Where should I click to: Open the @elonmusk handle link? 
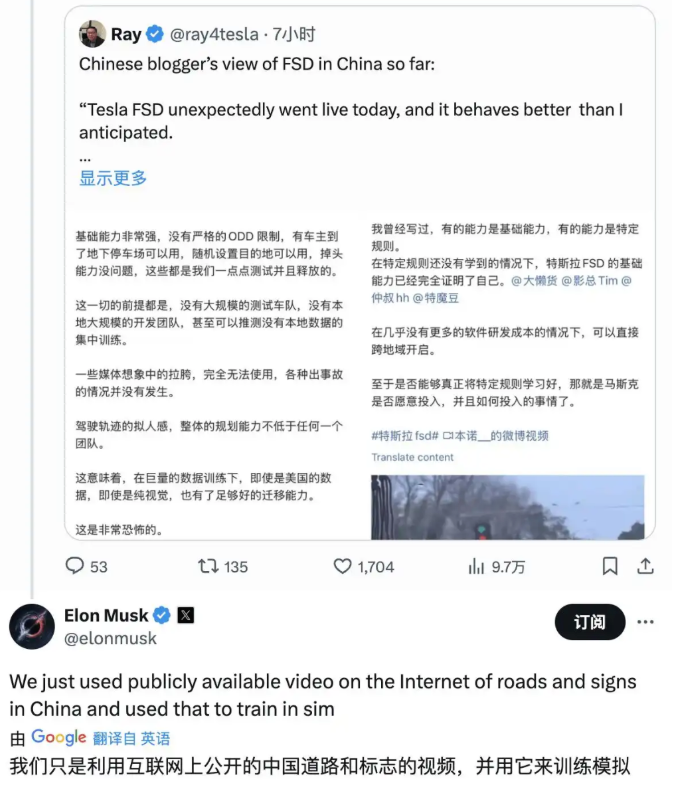pyautogui.click(x=110, y=638)
